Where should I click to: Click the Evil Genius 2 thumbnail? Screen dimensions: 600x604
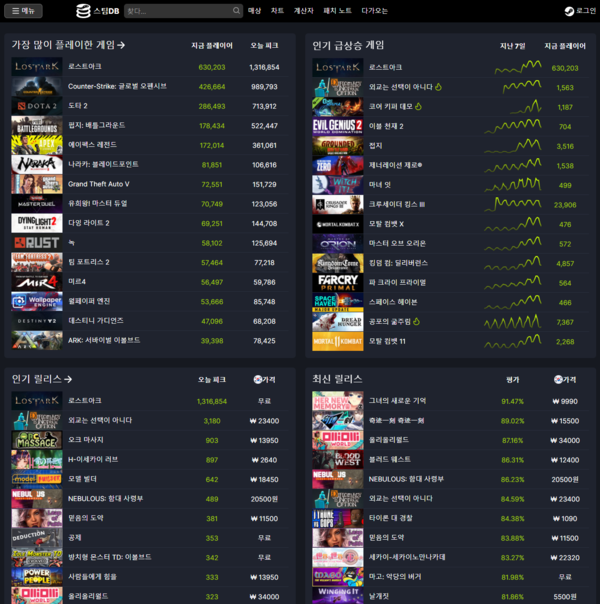tap(338, 126)
